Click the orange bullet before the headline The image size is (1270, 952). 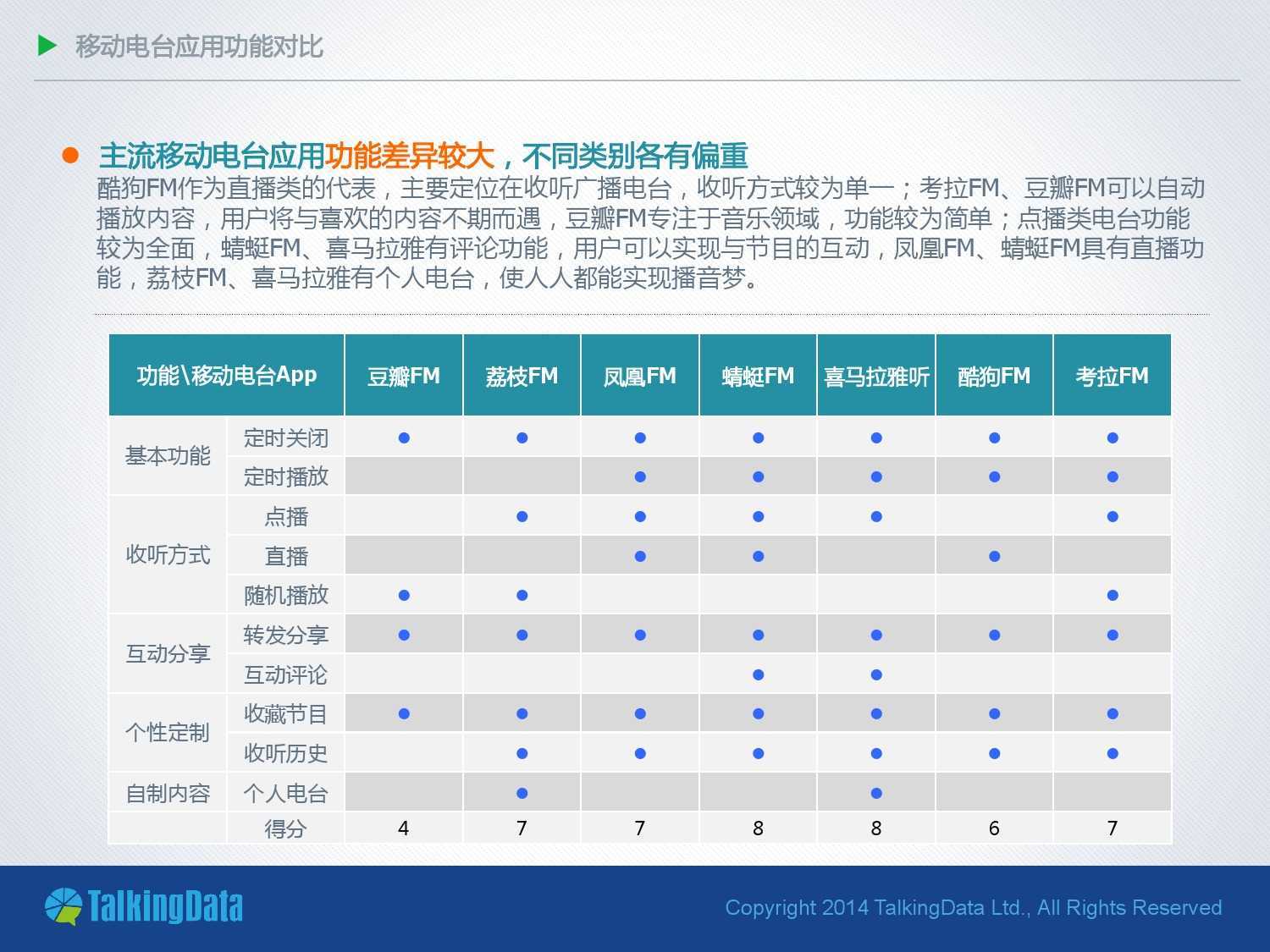(x=70, y=156)
